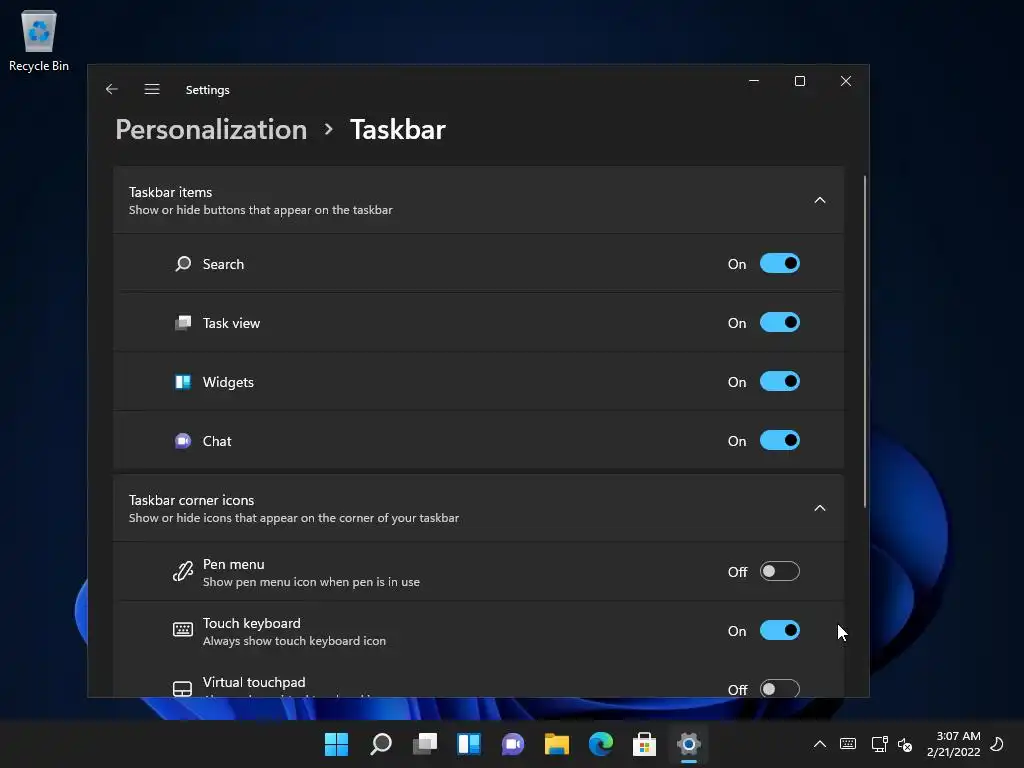Click the 'Taskbar' page heading
Image resolution: width=1024 pixels, height=768 pixels.
(398, 129)
